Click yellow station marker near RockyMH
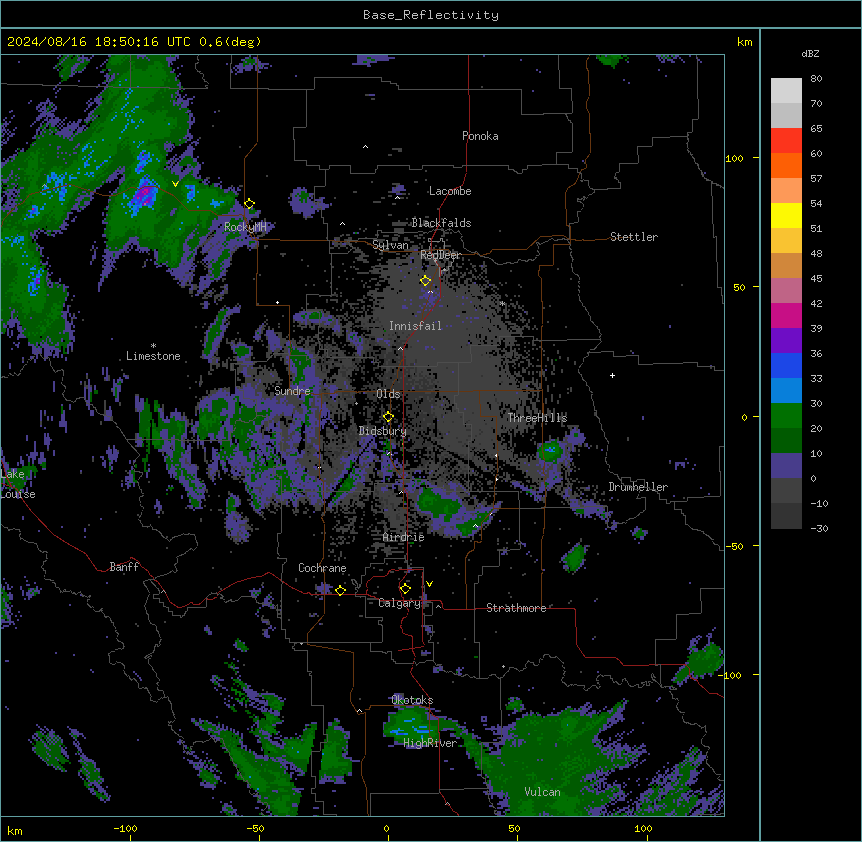Screen dimensions: 862x842 click(250, 204)
